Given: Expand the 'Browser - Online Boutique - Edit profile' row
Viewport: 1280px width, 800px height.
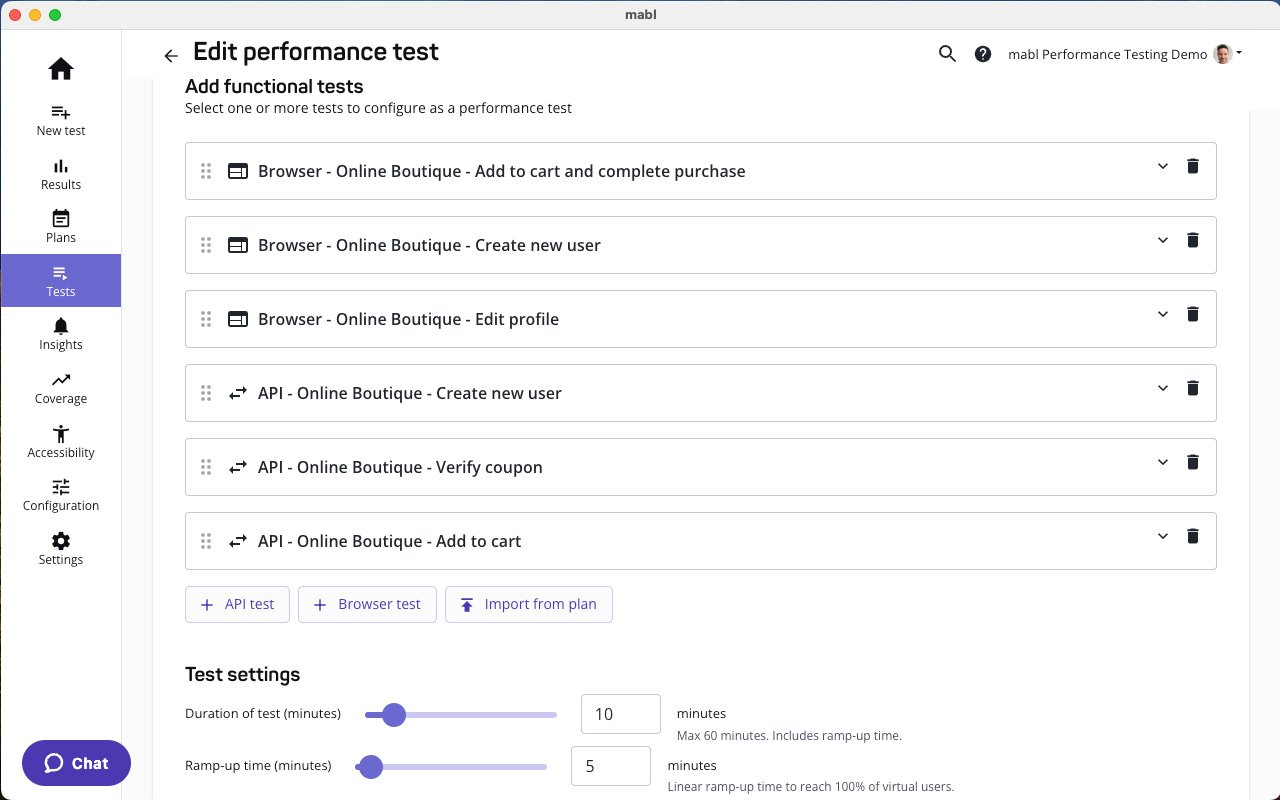Looking at the screenshot, I should tap(1162, 314).
